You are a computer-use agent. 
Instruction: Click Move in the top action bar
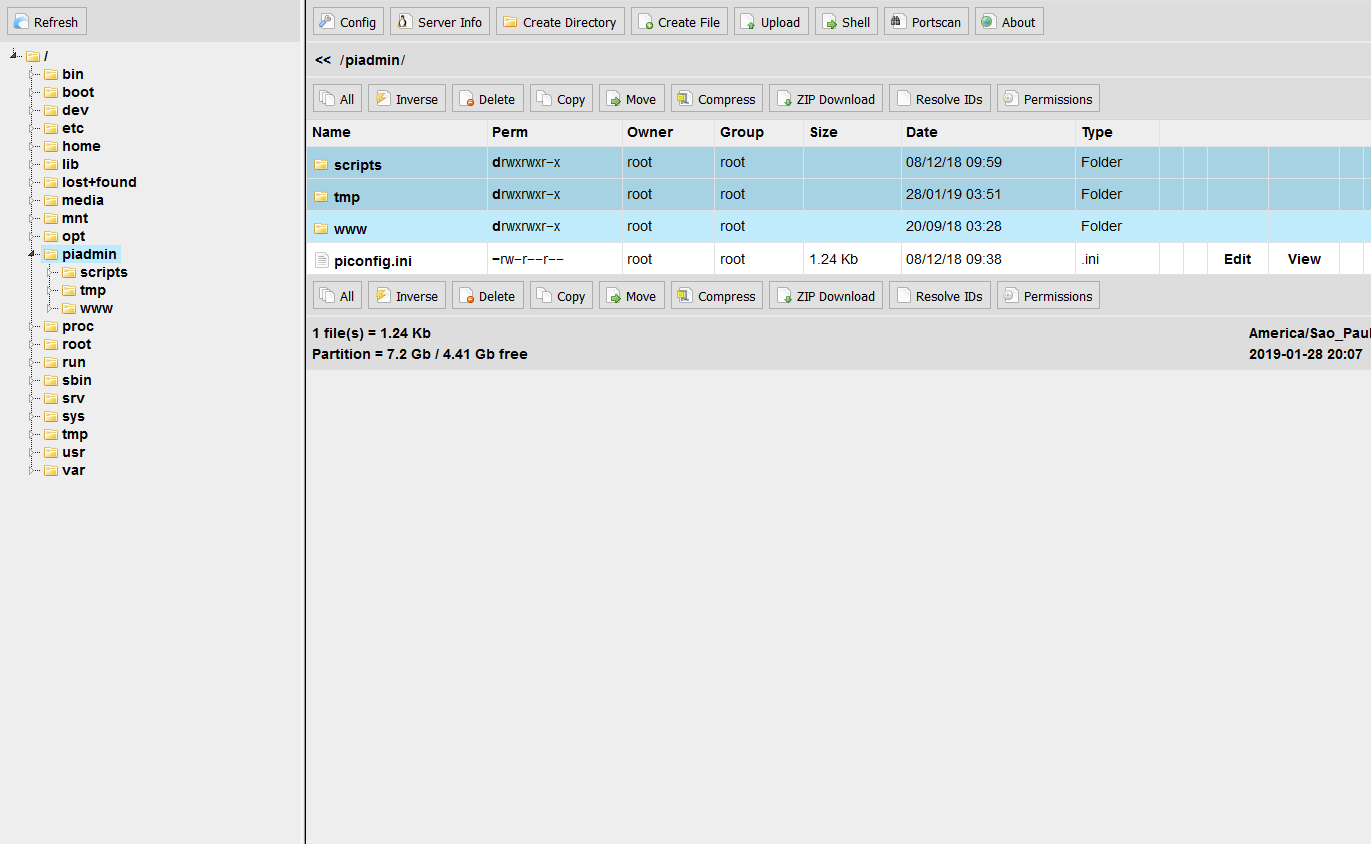[632, 99]
